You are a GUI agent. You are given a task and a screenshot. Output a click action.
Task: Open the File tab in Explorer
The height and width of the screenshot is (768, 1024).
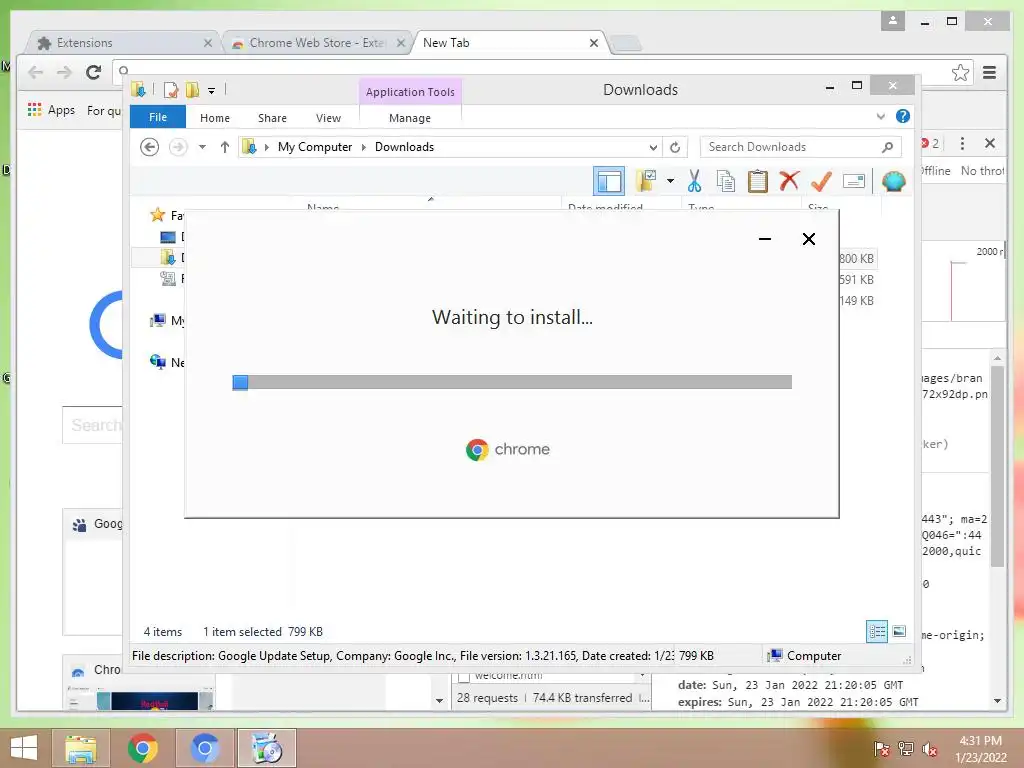(x=158, y=118)
